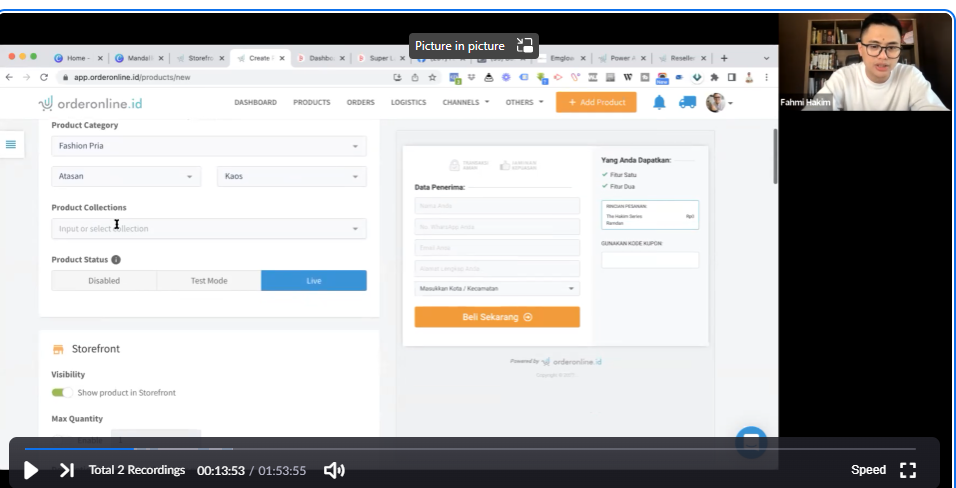Open Picture in picture mode

tap(474, 46)
